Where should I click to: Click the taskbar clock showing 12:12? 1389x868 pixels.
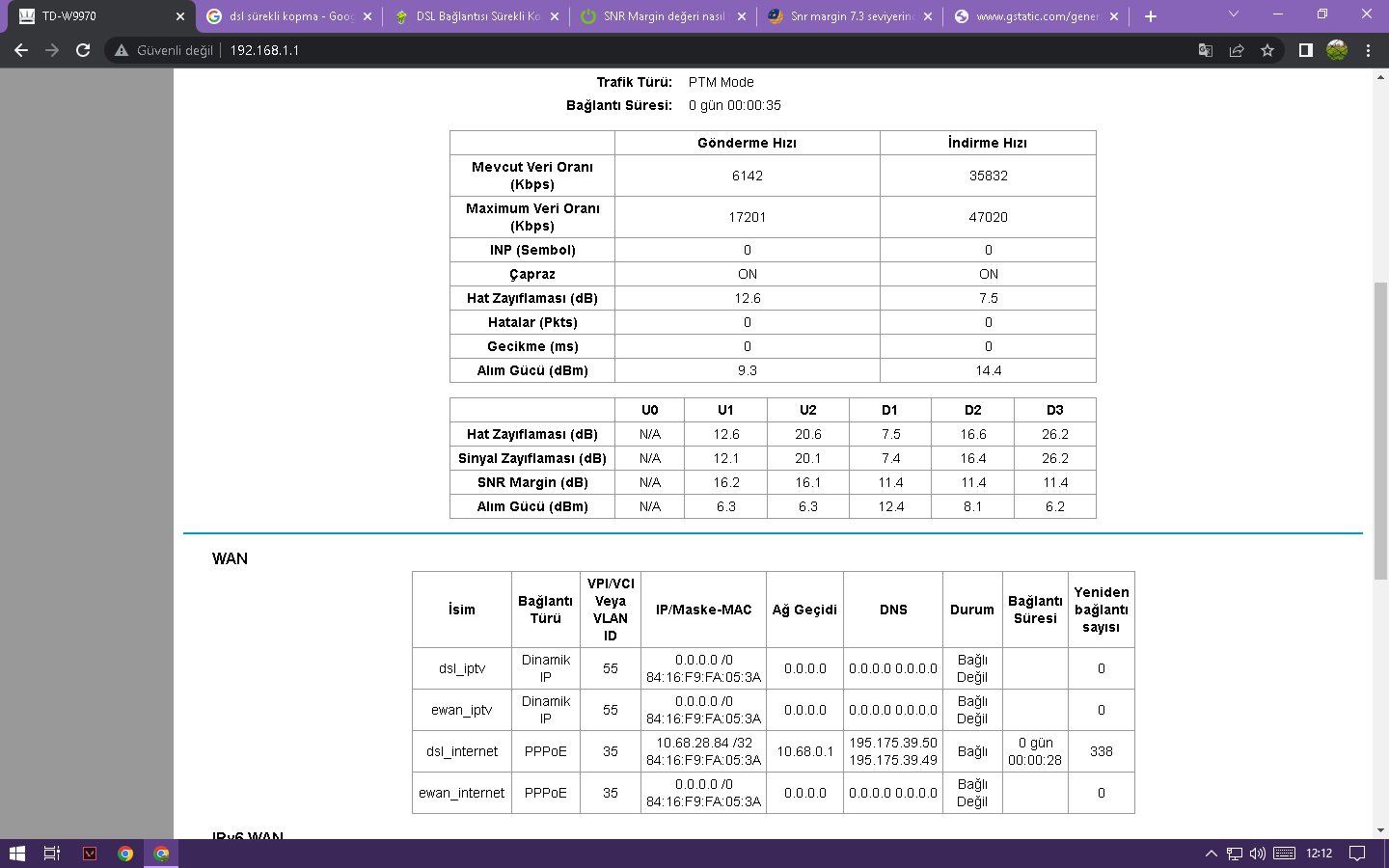[x=1320, y=854]
